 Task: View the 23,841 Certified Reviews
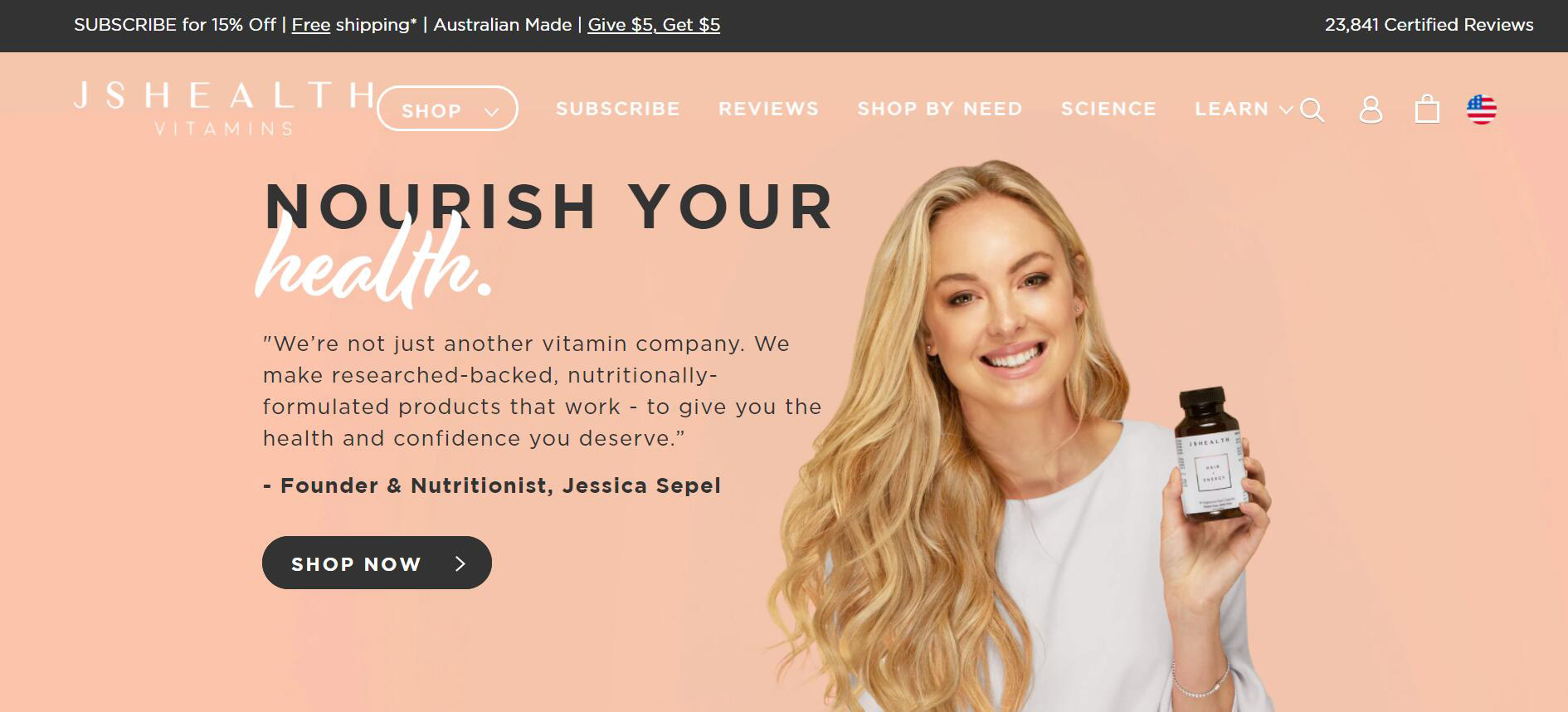[1429, 25]
